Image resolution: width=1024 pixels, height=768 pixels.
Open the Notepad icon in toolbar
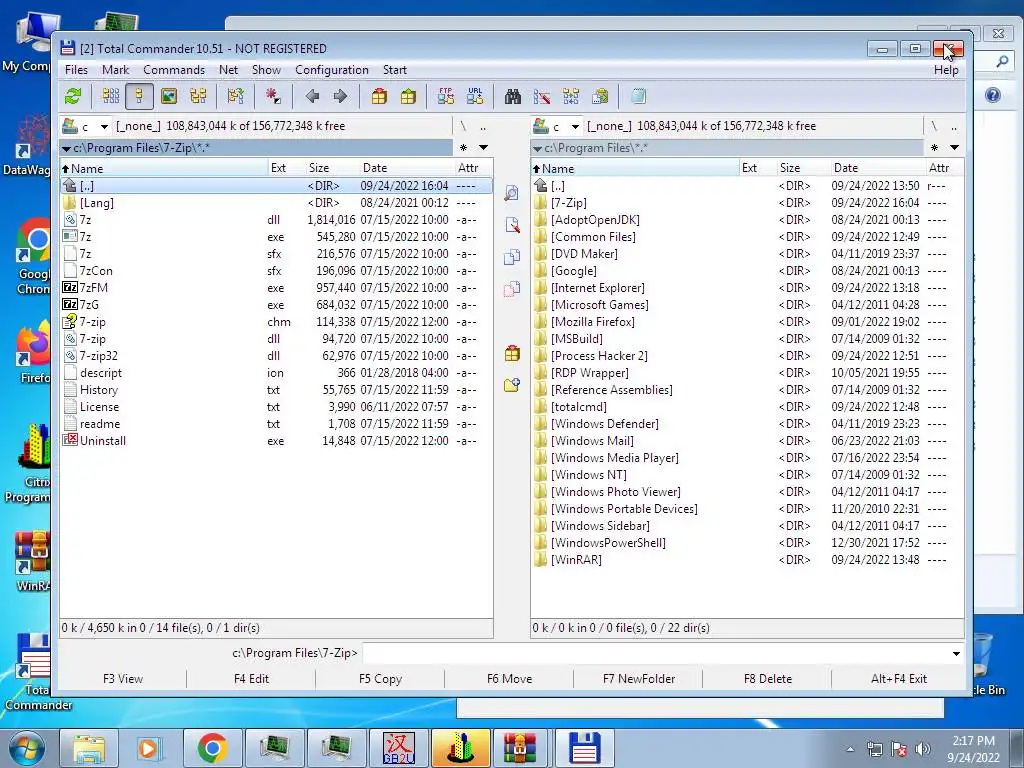point(638,97)
